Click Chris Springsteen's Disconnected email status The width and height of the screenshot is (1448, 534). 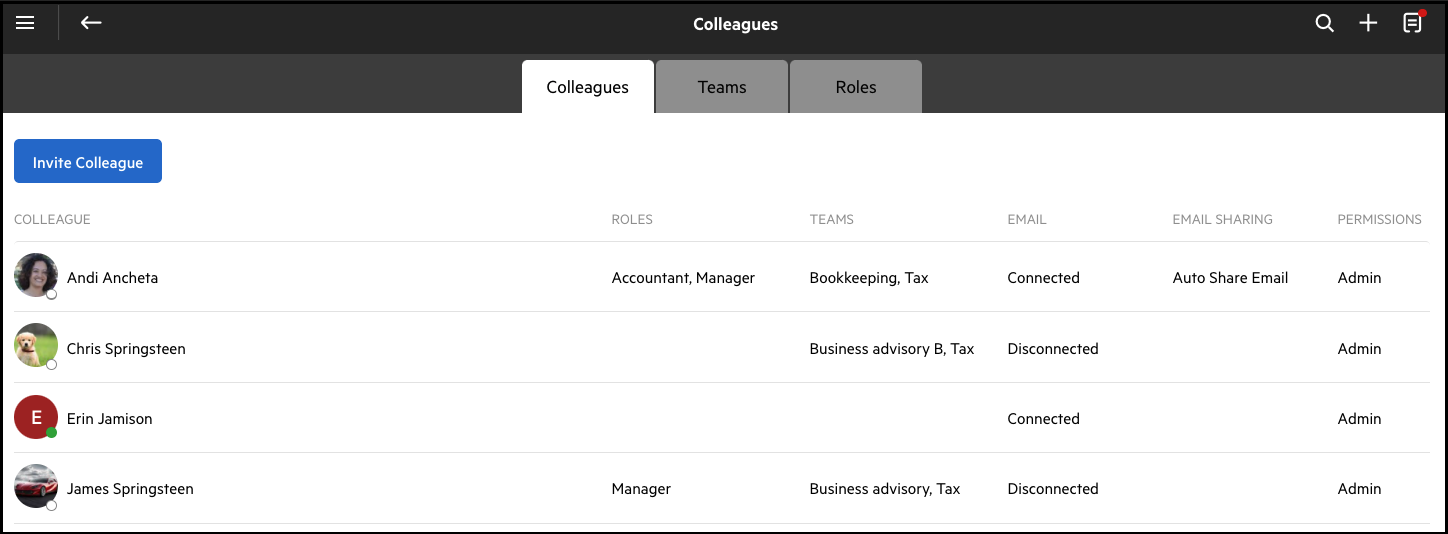point(1053,349)
